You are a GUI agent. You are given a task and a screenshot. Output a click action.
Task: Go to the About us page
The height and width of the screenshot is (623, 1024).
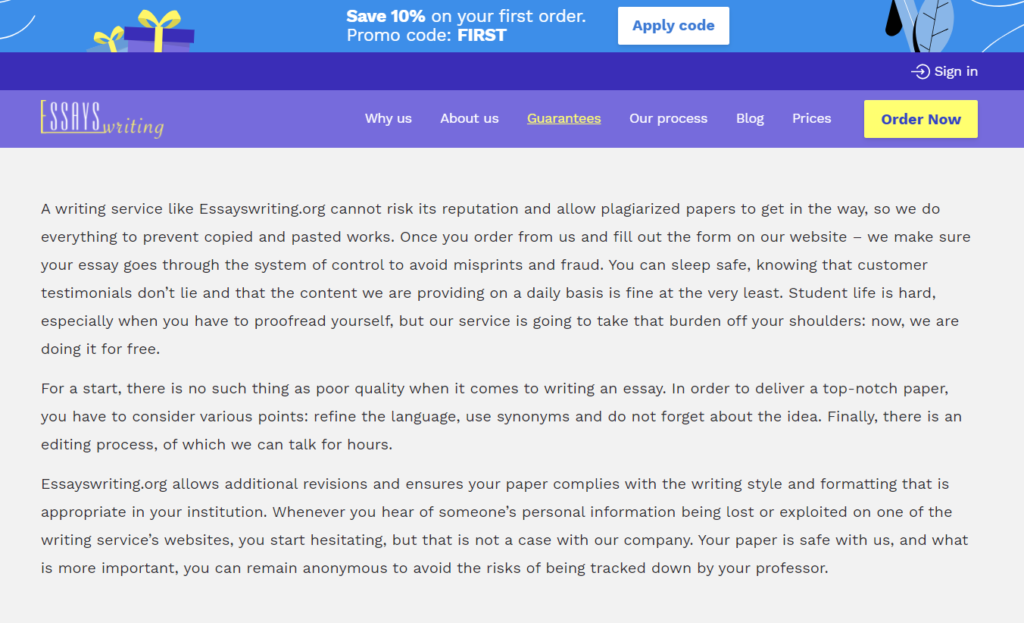[x=469, y=118]
